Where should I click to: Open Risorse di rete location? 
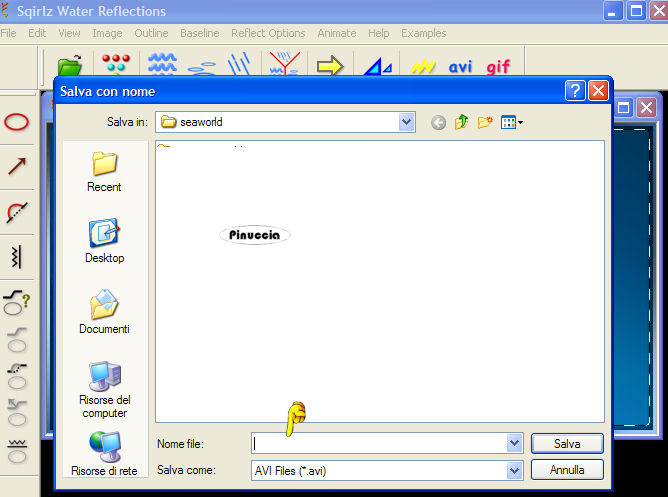(x=104, y=454)
